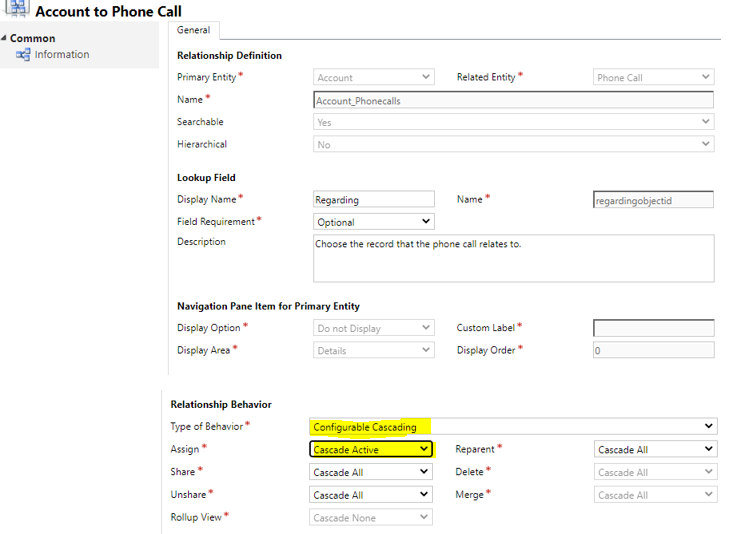Click the Custom Label input field

(x=654, y=328)
